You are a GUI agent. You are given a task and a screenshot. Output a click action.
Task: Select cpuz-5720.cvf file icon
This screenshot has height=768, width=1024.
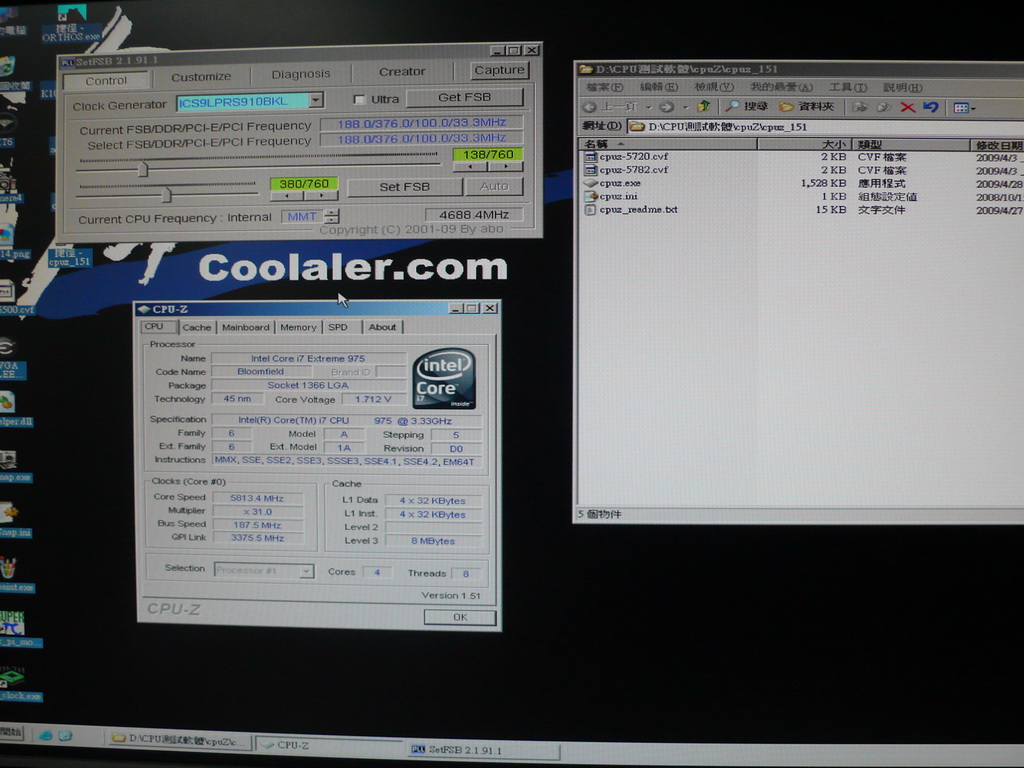(x=590, y=157)
